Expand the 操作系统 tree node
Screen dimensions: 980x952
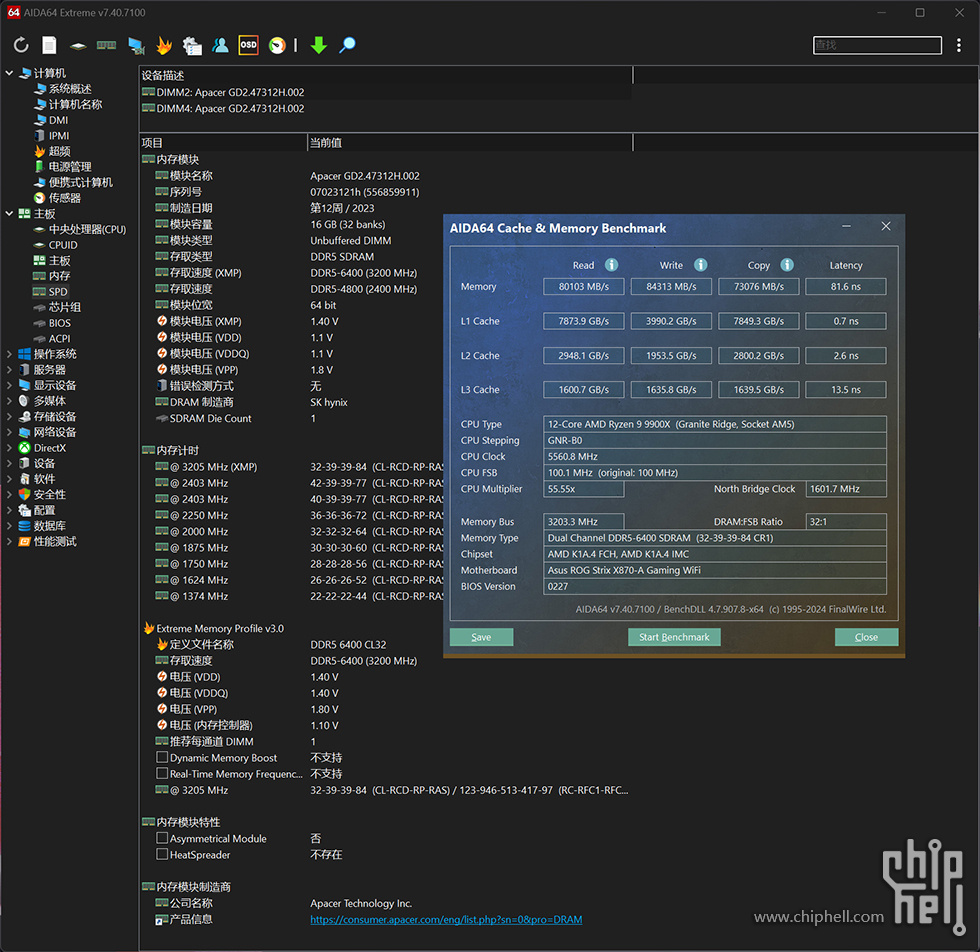10,354
